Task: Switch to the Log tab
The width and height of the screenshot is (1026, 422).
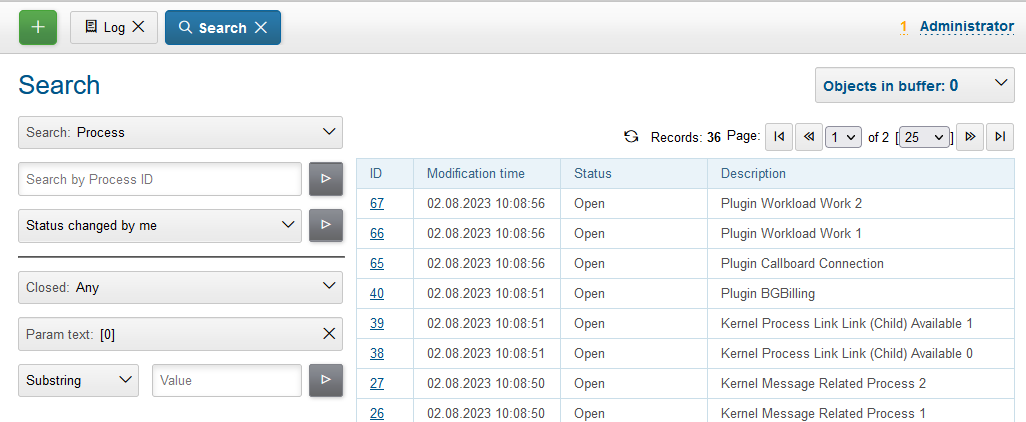Action: (x=103, y=28)
